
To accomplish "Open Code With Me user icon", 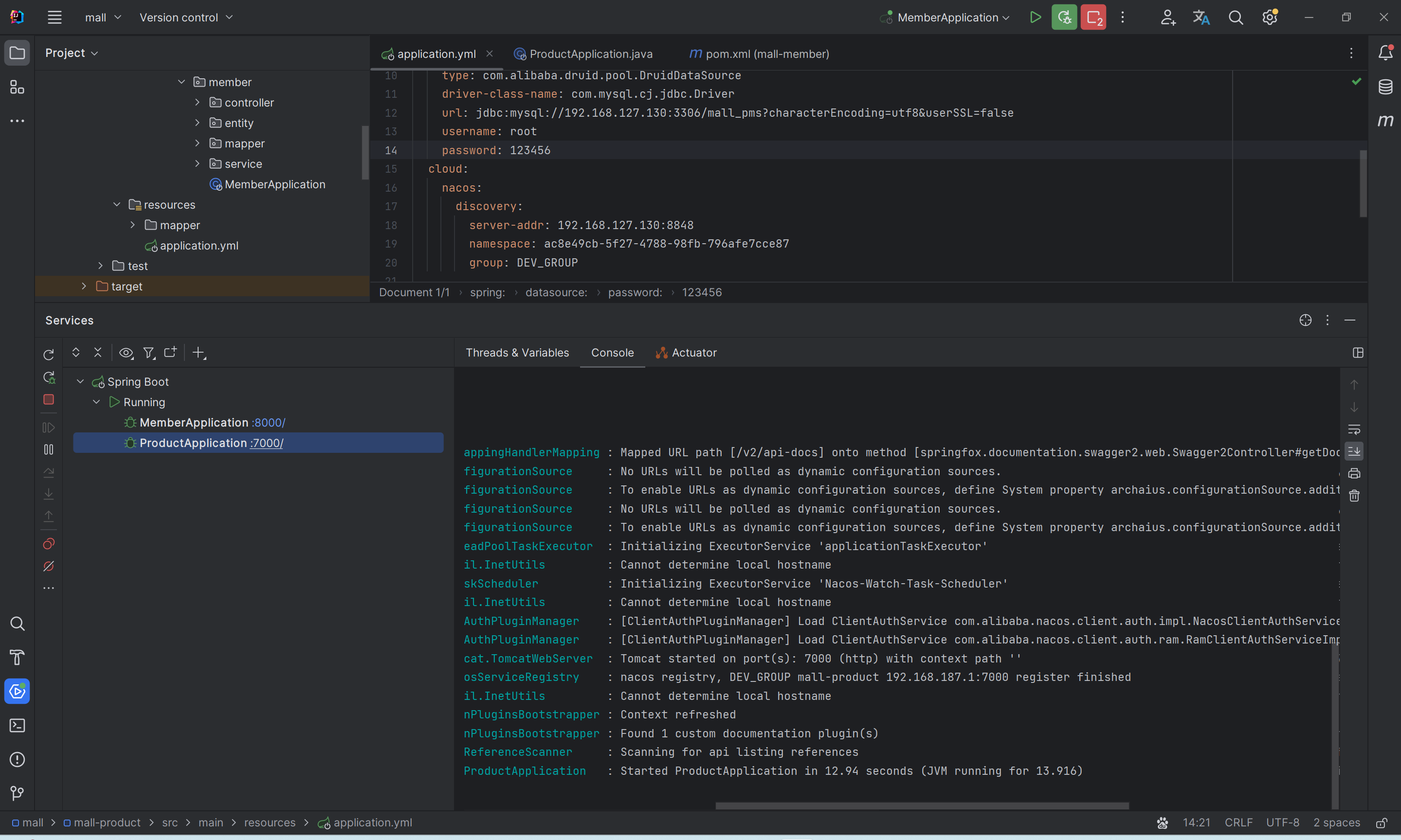I will 1167,18.
